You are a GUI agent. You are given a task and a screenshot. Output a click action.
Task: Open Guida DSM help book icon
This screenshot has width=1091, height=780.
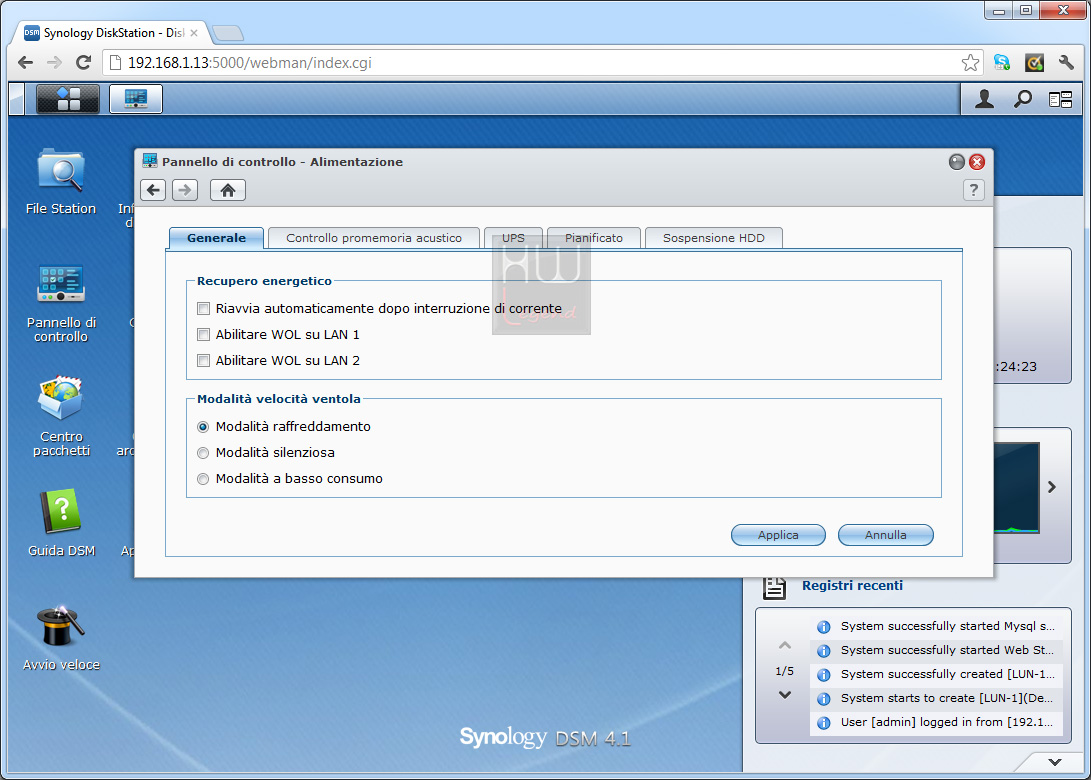click(61, 523)
